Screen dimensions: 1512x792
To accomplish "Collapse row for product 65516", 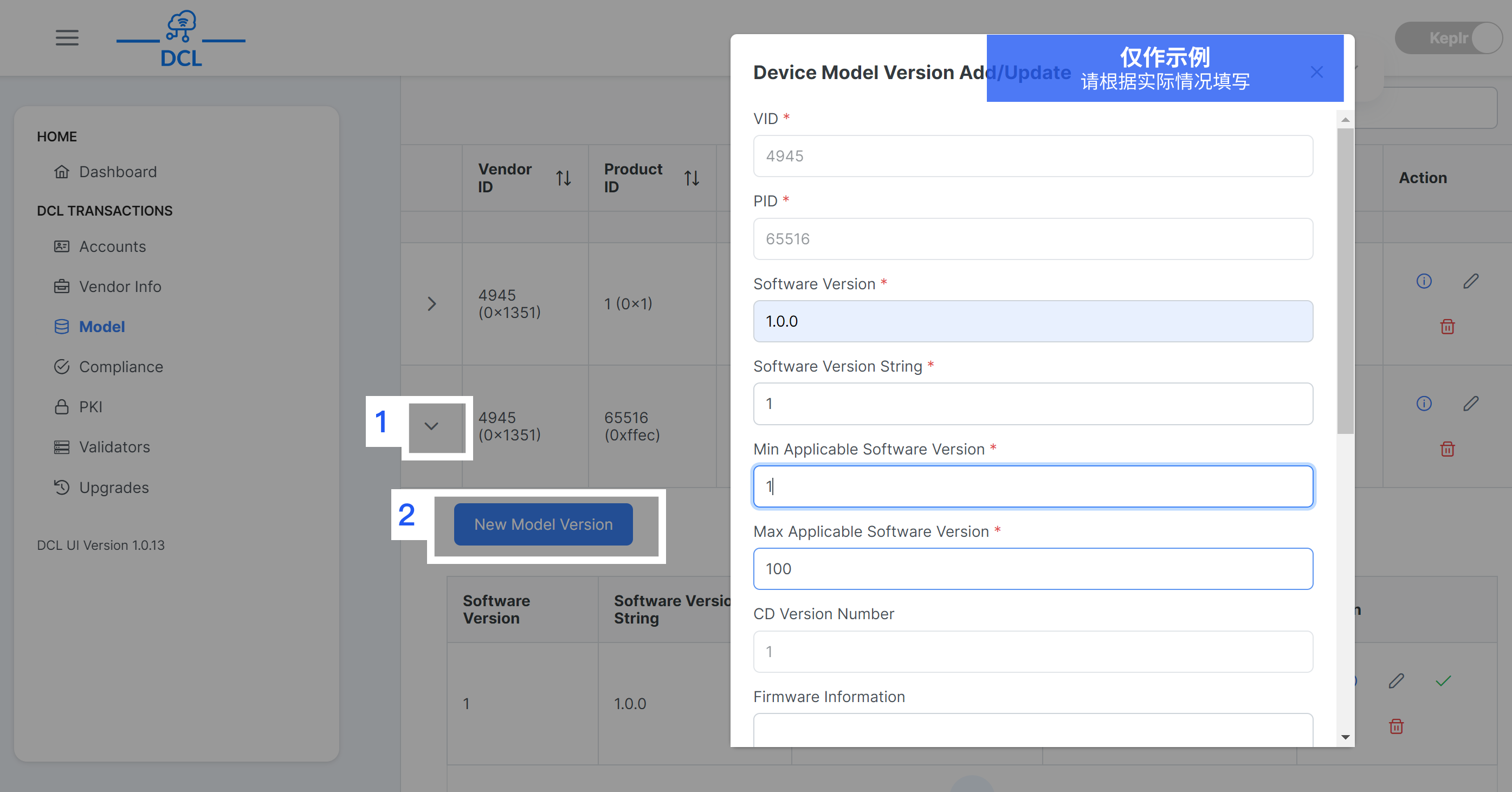I will 431,426.
